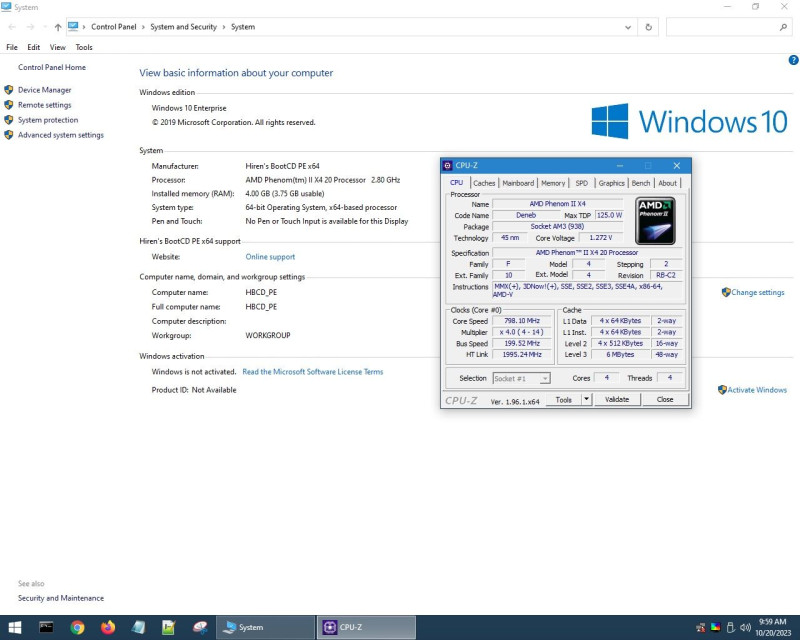Click the Core Speed value 798.10 MHz
This screenshot has height=640, width=800.
click(522, 321)
